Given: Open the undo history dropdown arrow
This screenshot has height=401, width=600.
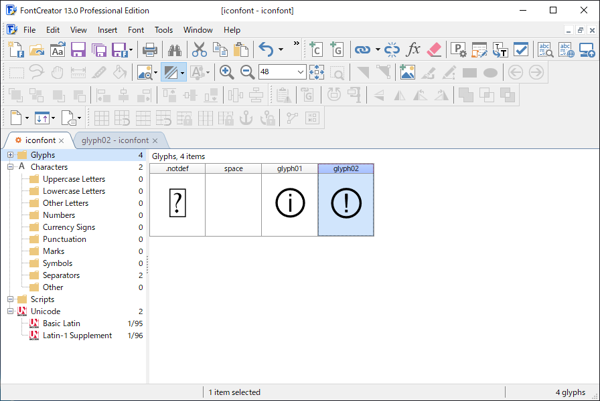Looking at the screenshot, I should point(281,50).
